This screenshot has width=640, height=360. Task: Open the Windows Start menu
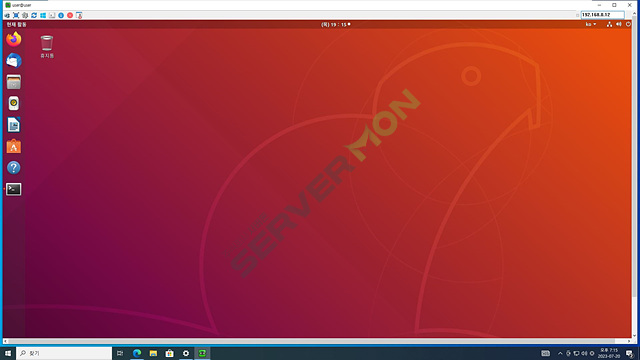pyautogui.click(x=8, y=353)
